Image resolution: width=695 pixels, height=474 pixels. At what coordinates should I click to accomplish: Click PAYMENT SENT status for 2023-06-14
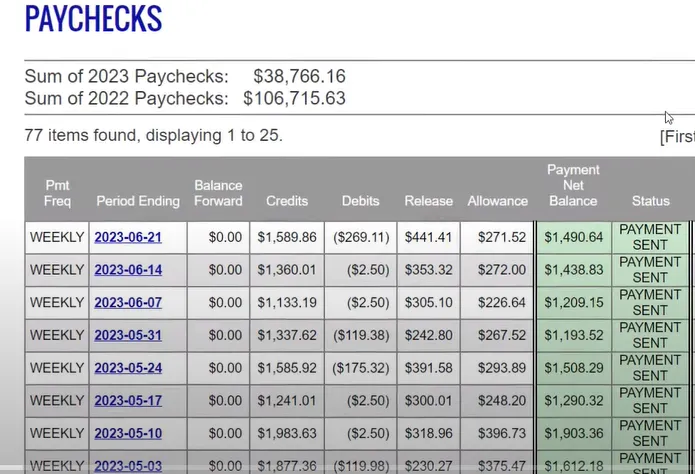pyautogui.click(x=650, y=270)
